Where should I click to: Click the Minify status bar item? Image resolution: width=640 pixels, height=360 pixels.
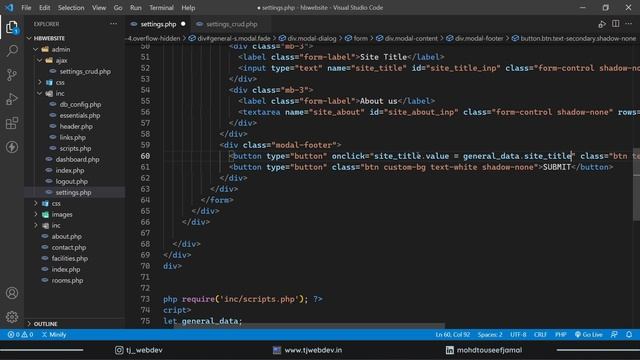pos(54,335)
